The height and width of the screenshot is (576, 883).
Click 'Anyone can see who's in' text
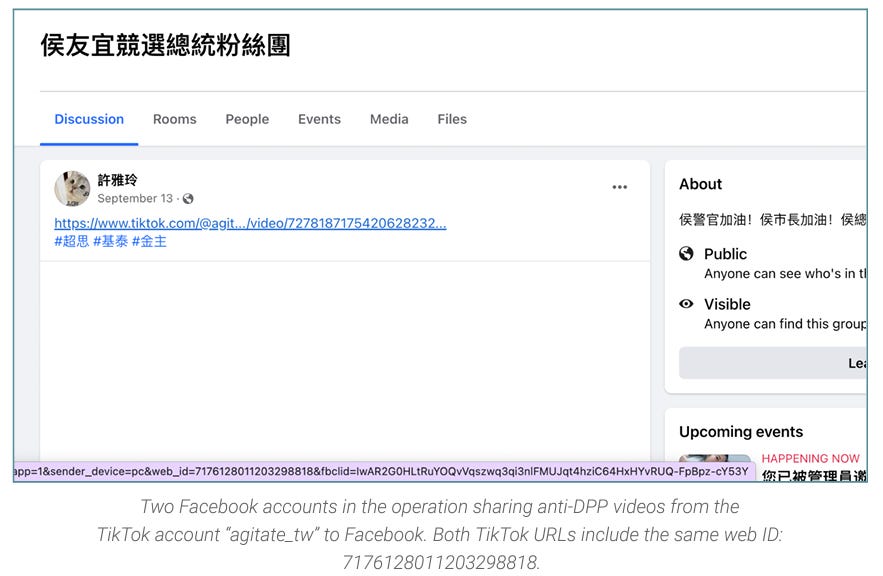785,274
